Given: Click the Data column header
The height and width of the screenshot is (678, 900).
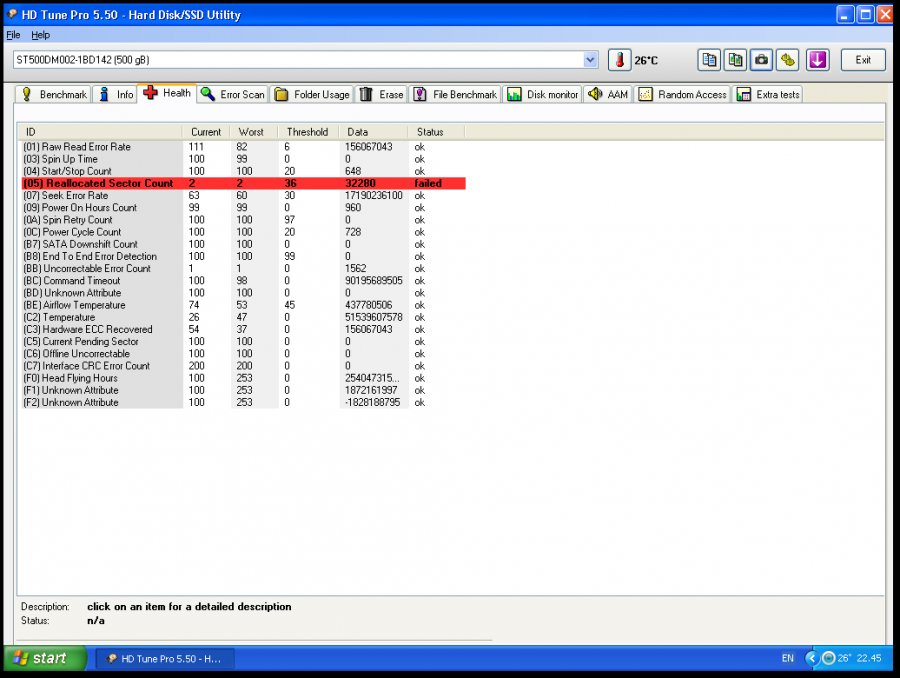Looking at the screenshot, I should [x=373, y=132].
